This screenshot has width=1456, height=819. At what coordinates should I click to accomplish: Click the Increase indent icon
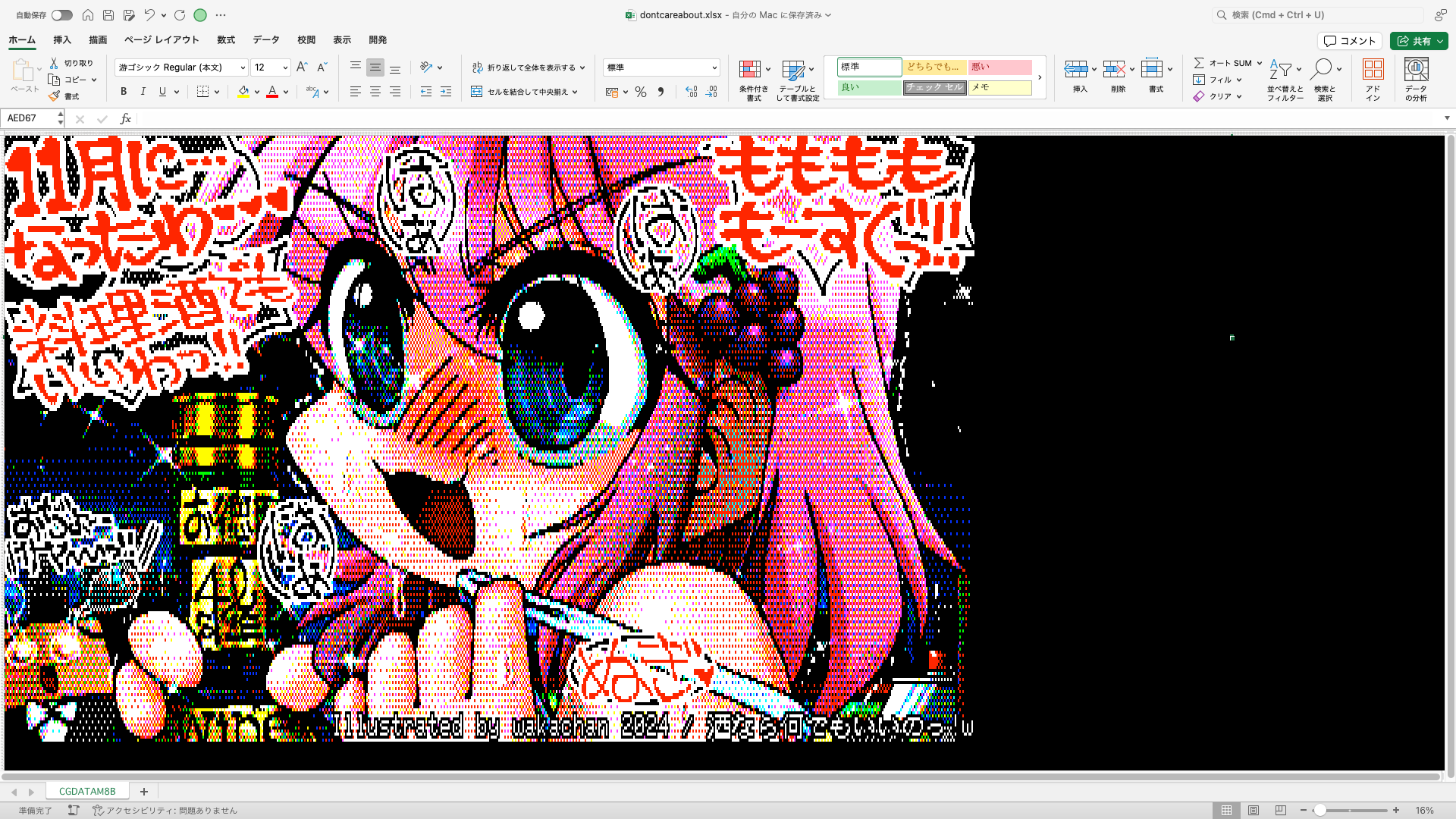446,92
